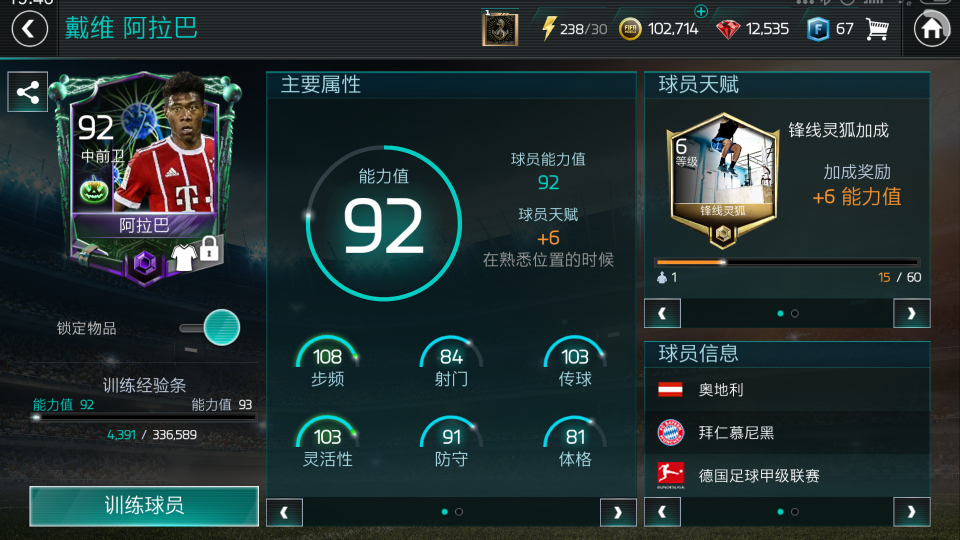Select the 德国足球甲级联赛 league row

click(x=787, y=475)
